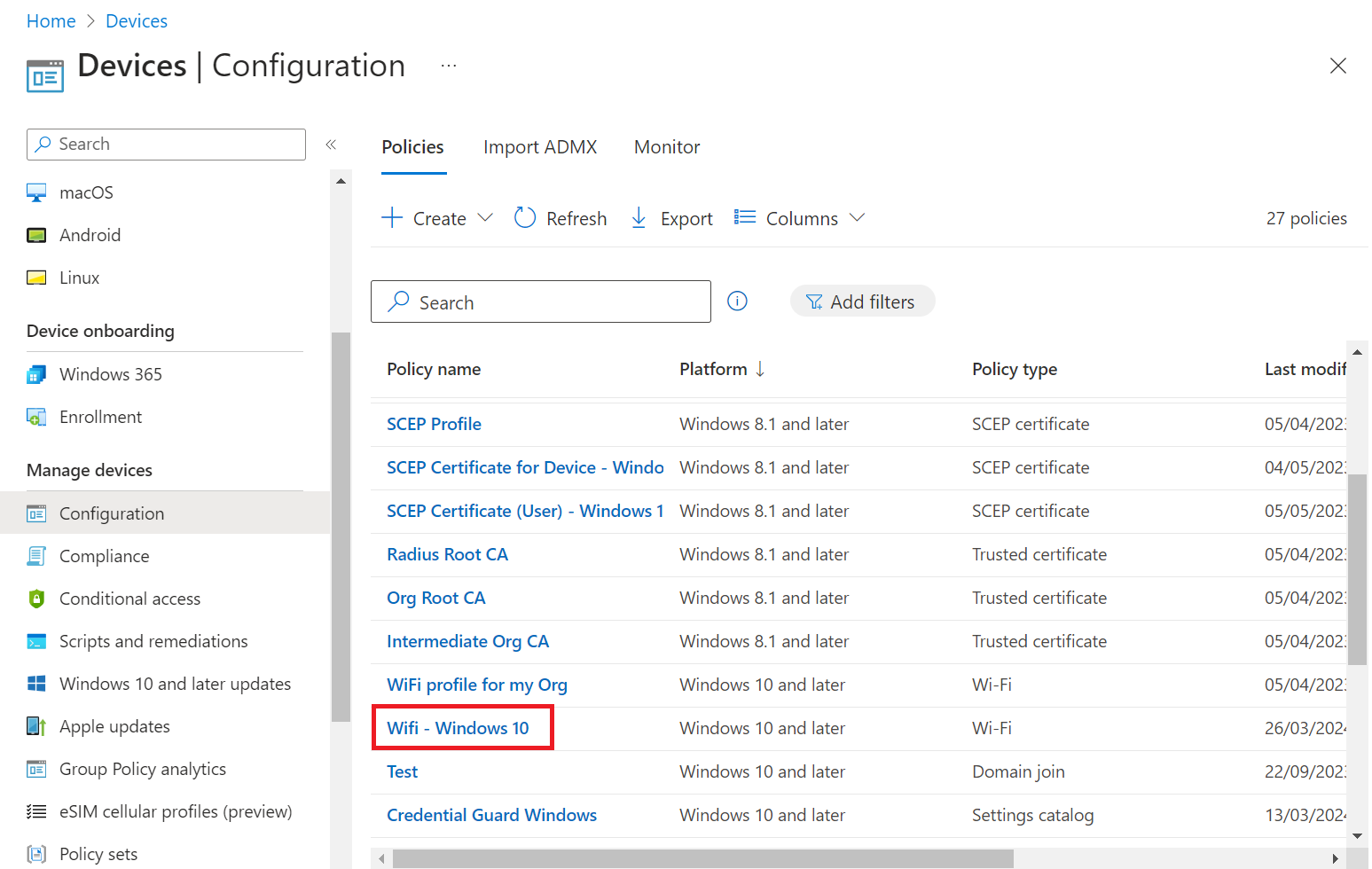Go to Devices breadcrumb link
Image resolution: width=1372 pixels, height=869 pixels.
tap(137, 21)
